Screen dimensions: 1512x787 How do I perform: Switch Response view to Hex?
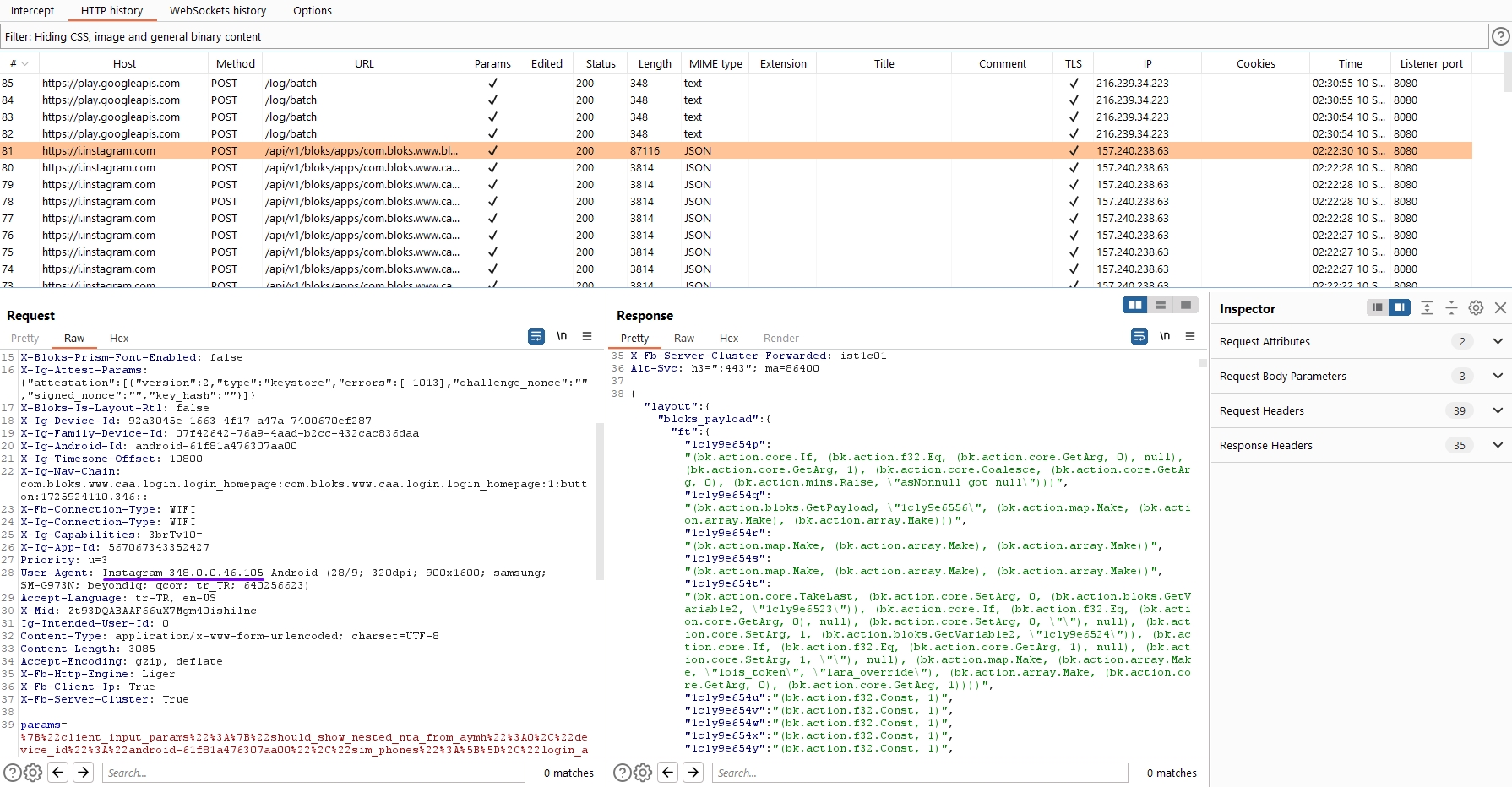[729, 338]
